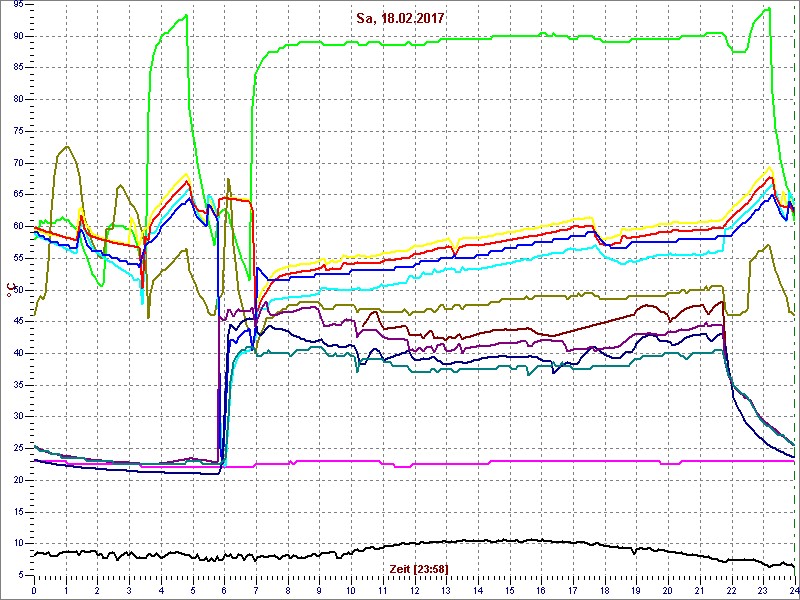
Task: Select the 80 label on temperature axis
Action: pyautogui.click(x=17, y=99)
